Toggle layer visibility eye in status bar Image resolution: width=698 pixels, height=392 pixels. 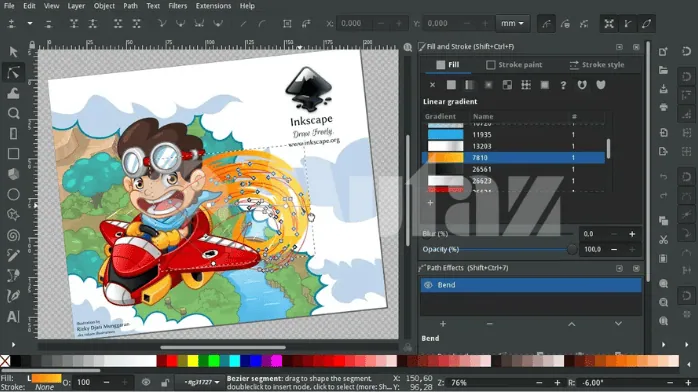tap(146, 382)
